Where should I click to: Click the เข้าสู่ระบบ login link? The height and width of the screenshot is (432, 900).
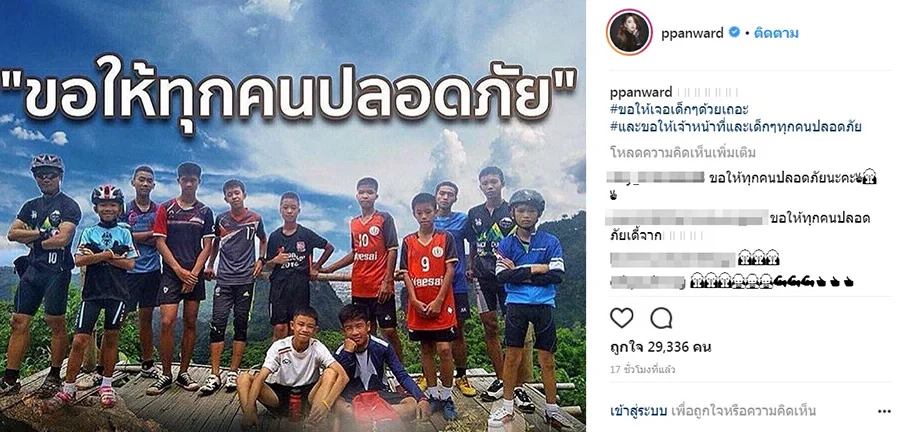click(x=638, y=411)
